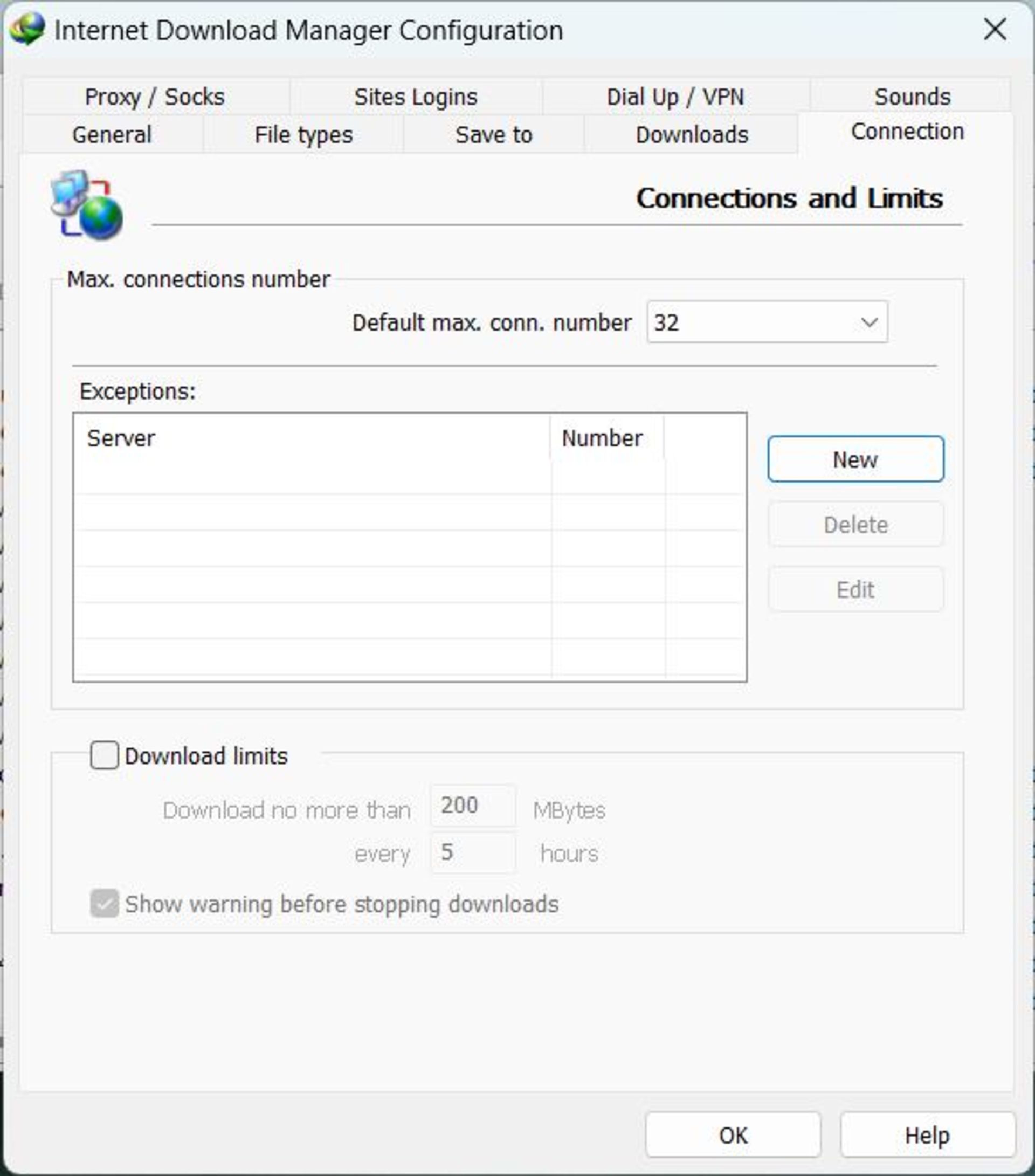Screen dimensions: 1035x1176
Task: Toggle Show warning before stopping downloads
Action: (x=105, y=903)
